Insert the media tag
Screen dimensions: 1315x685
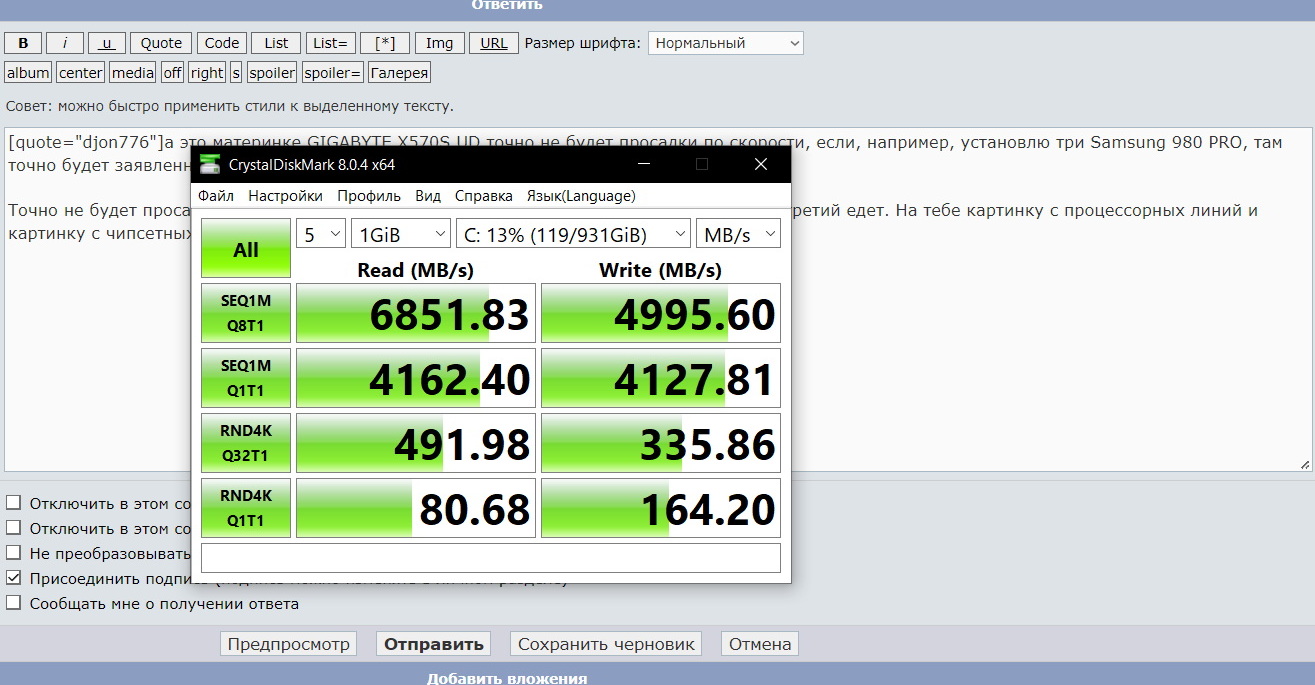coord(133,73)
